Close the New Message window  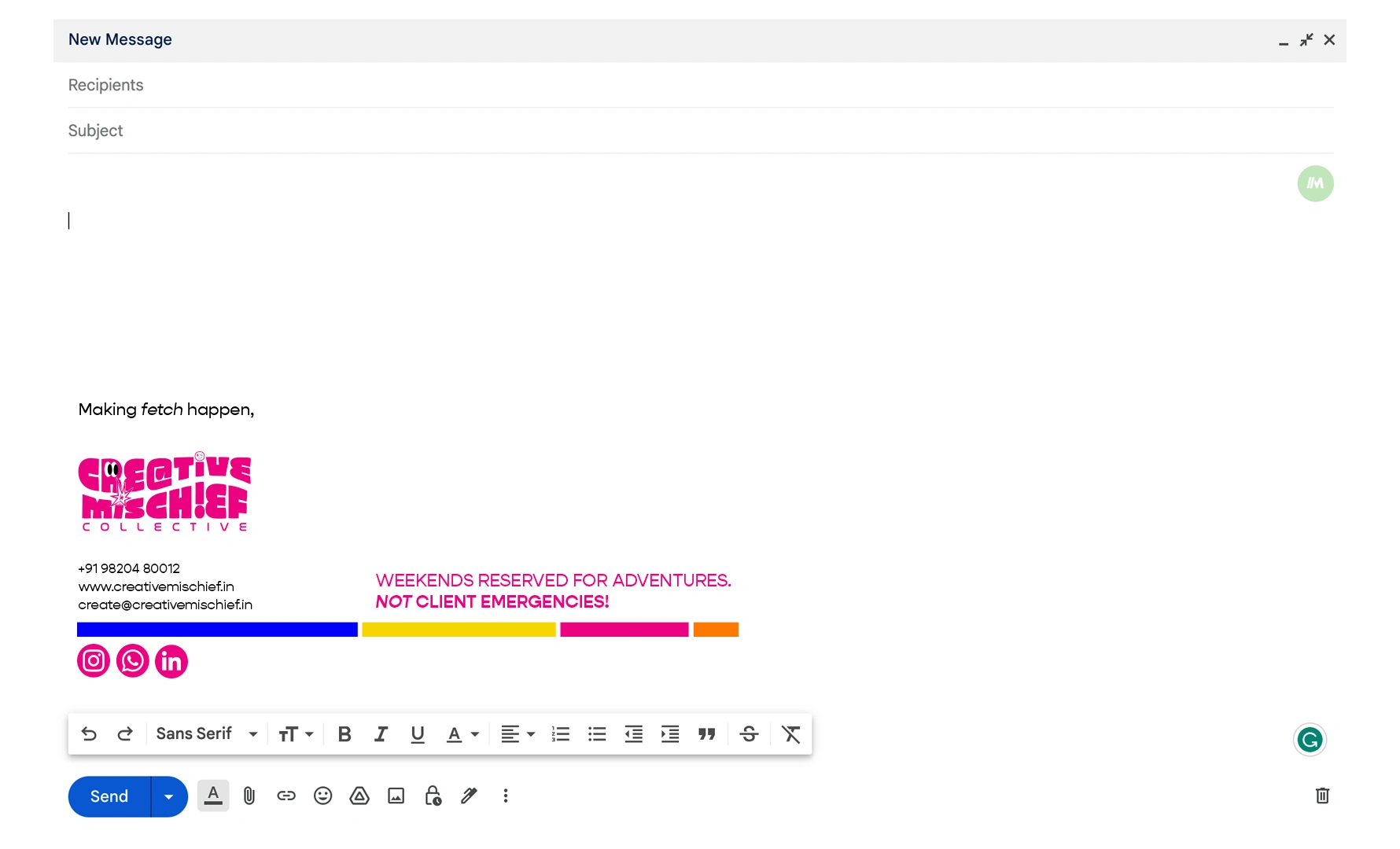(x=1329, y=39)
